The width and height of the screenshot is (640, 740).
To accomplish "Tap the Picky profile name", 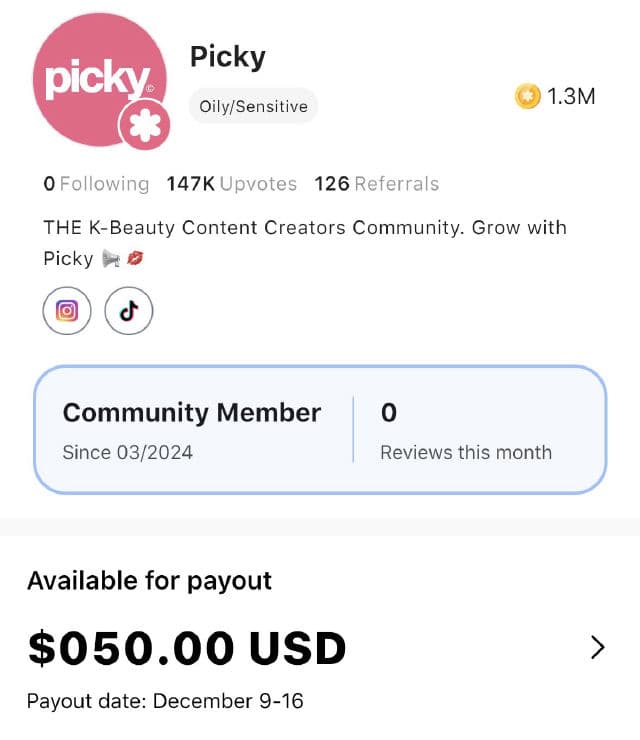I will tap(228, 57).
